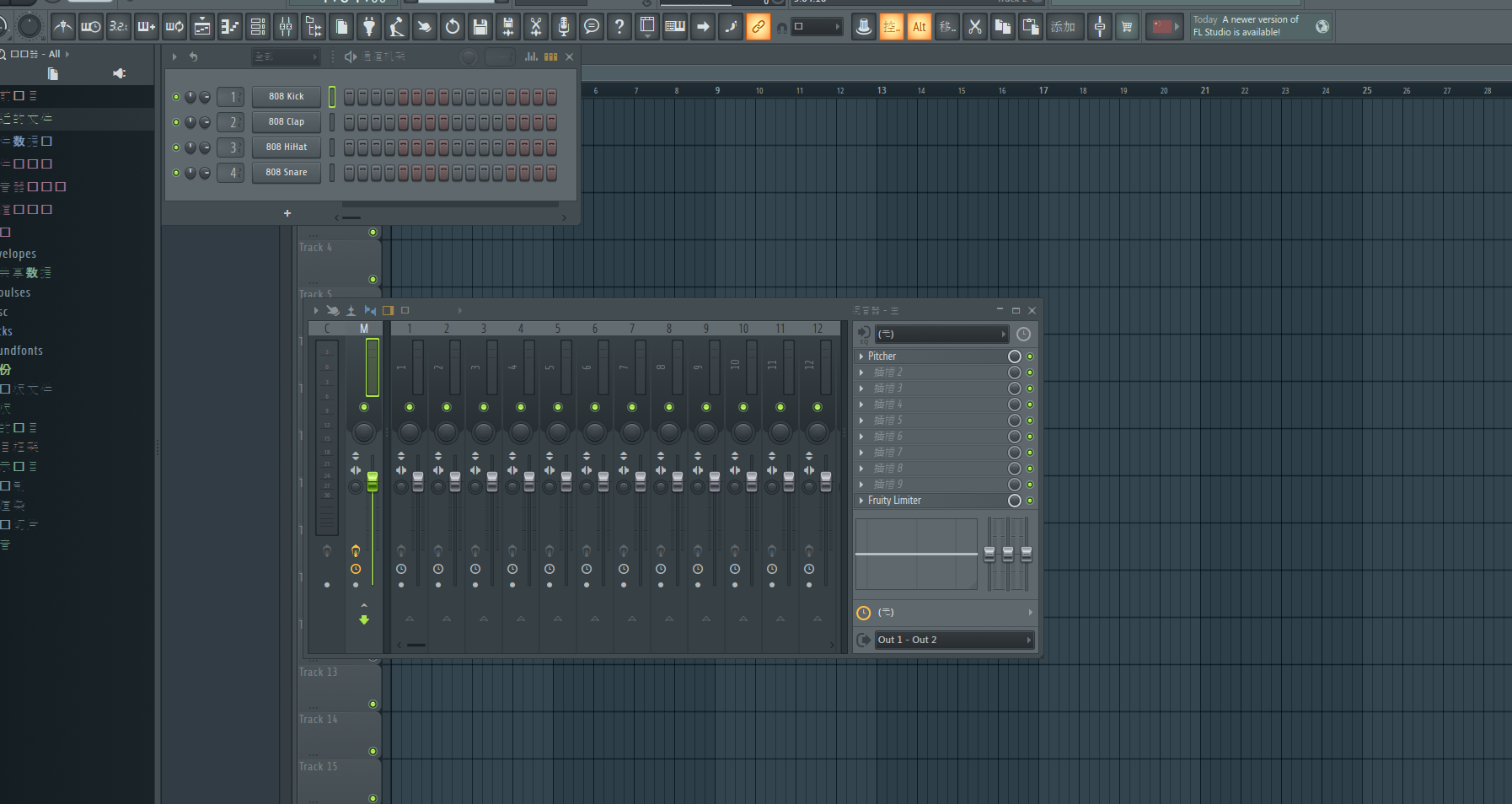This screenshot has width=1512, height=804.
Task: Click the plugin plug icon in toolbar
Action: tap(369, 27)
